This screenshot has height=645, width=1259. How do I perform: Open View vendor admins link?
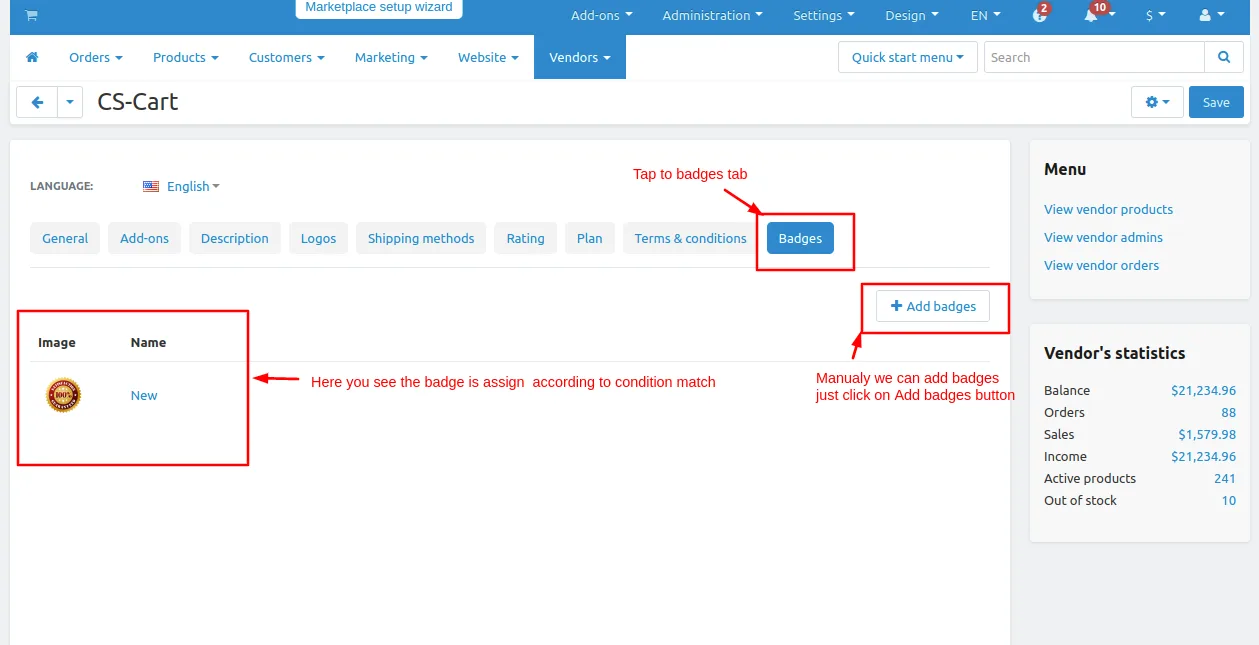[1103, 237]
